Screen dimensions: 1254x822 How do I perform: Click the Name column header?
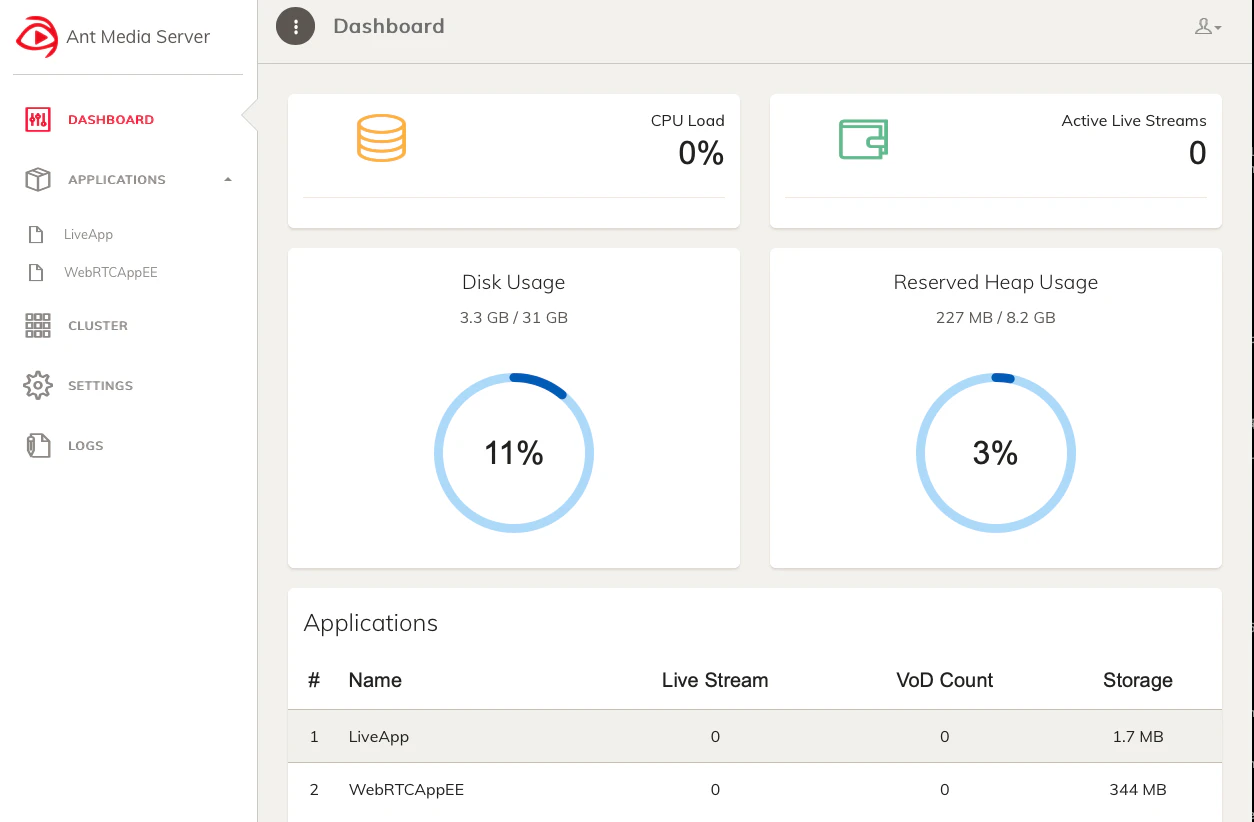375,681
